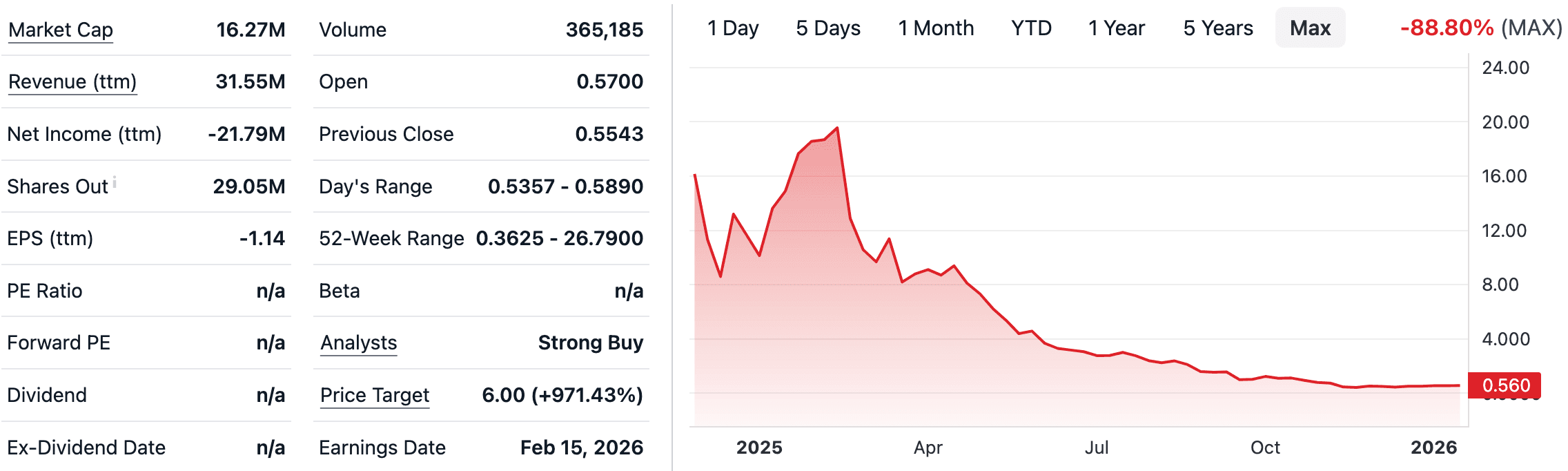
Task: Click the info icon next to Shares Out
Action: point(115,181)
